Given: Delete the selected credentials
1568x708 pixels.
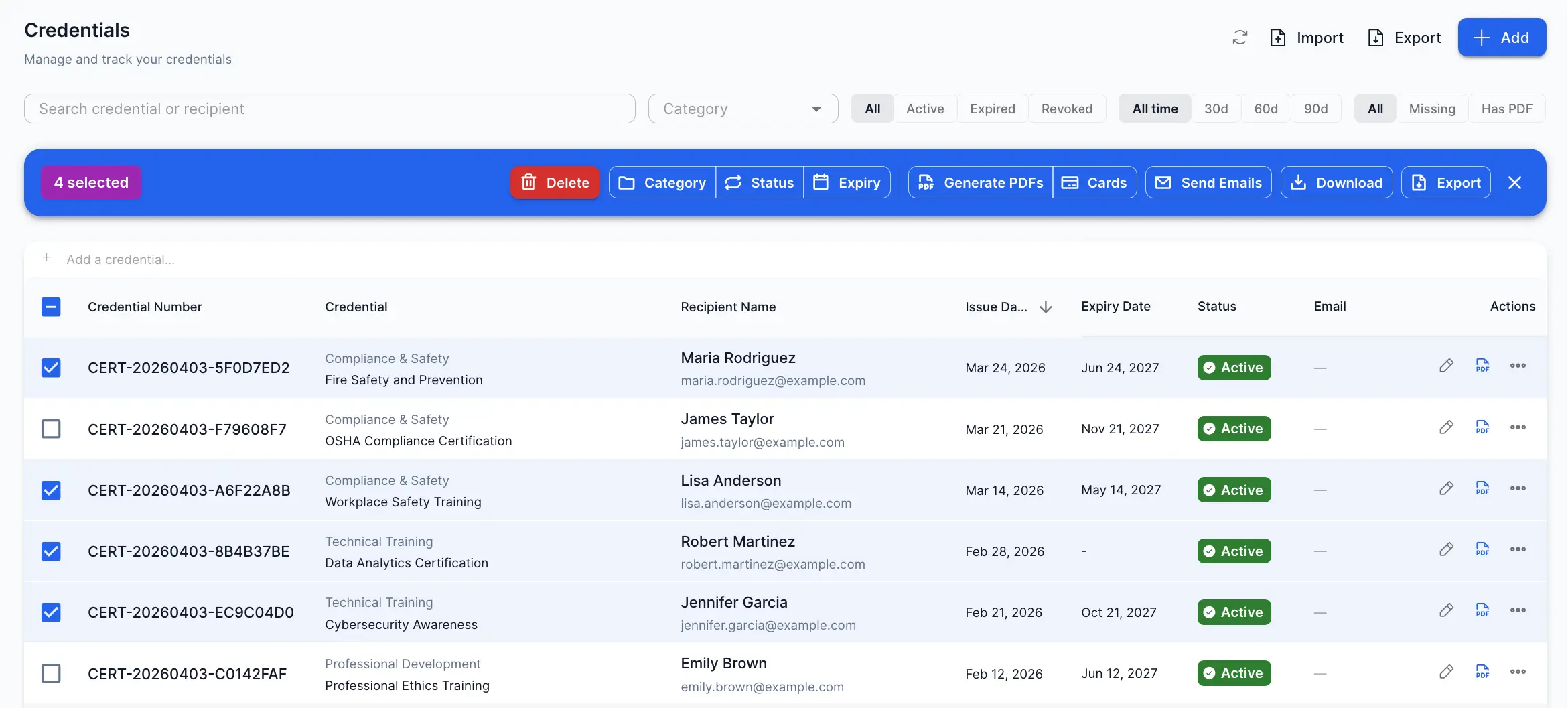Looking at the screenshot, I should (555, 182).
